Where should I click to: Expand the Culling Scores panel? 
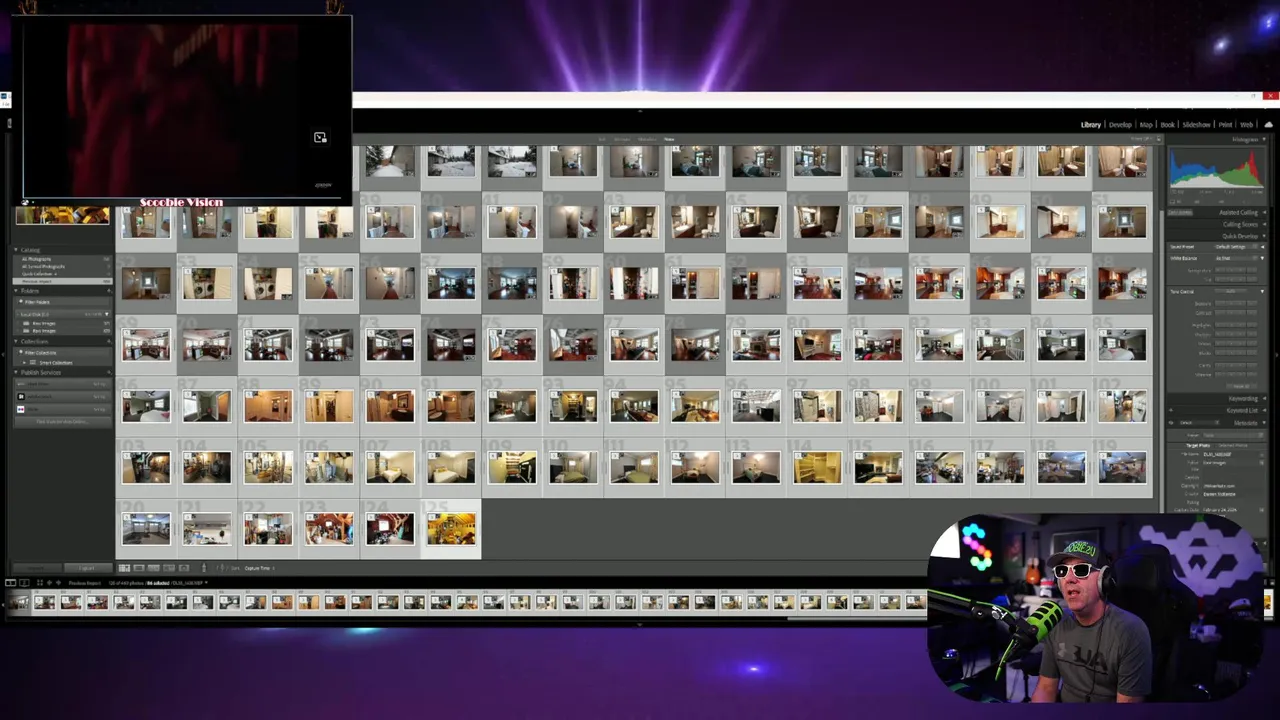[1264, 224]
